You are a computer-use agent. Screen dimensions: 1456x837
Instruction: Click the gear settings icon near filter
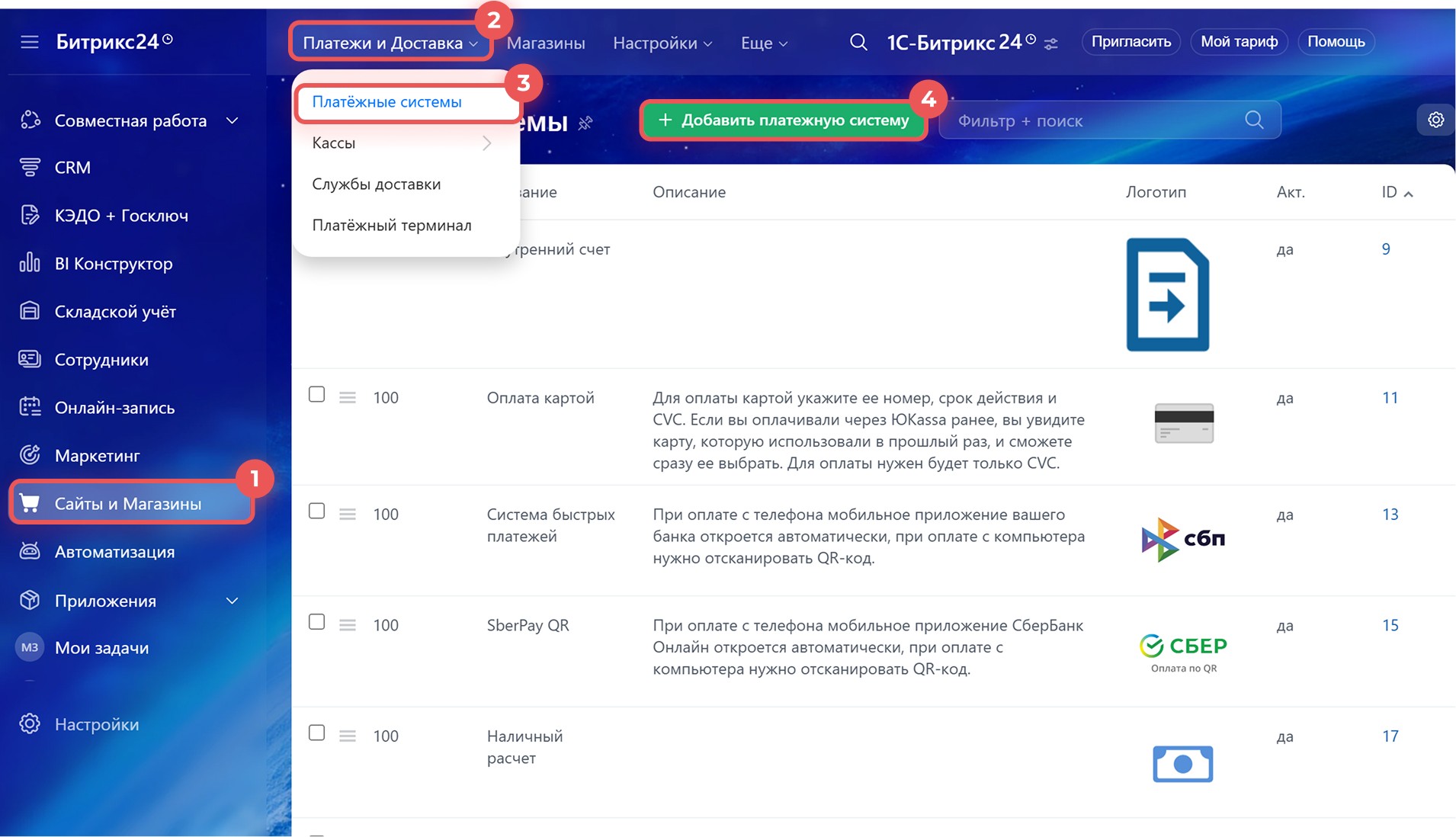pos(1435,120)
